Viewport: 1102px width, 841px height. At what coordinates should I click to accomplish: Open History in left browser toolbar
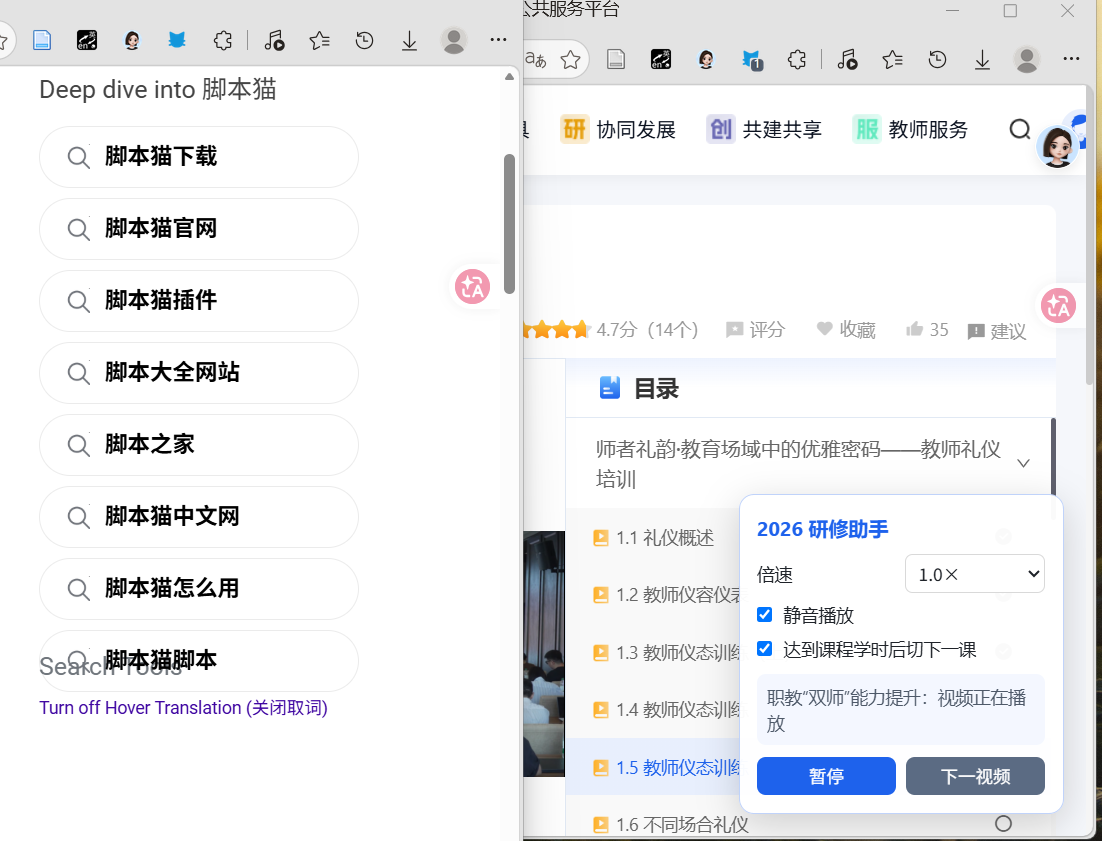point(364,41)
